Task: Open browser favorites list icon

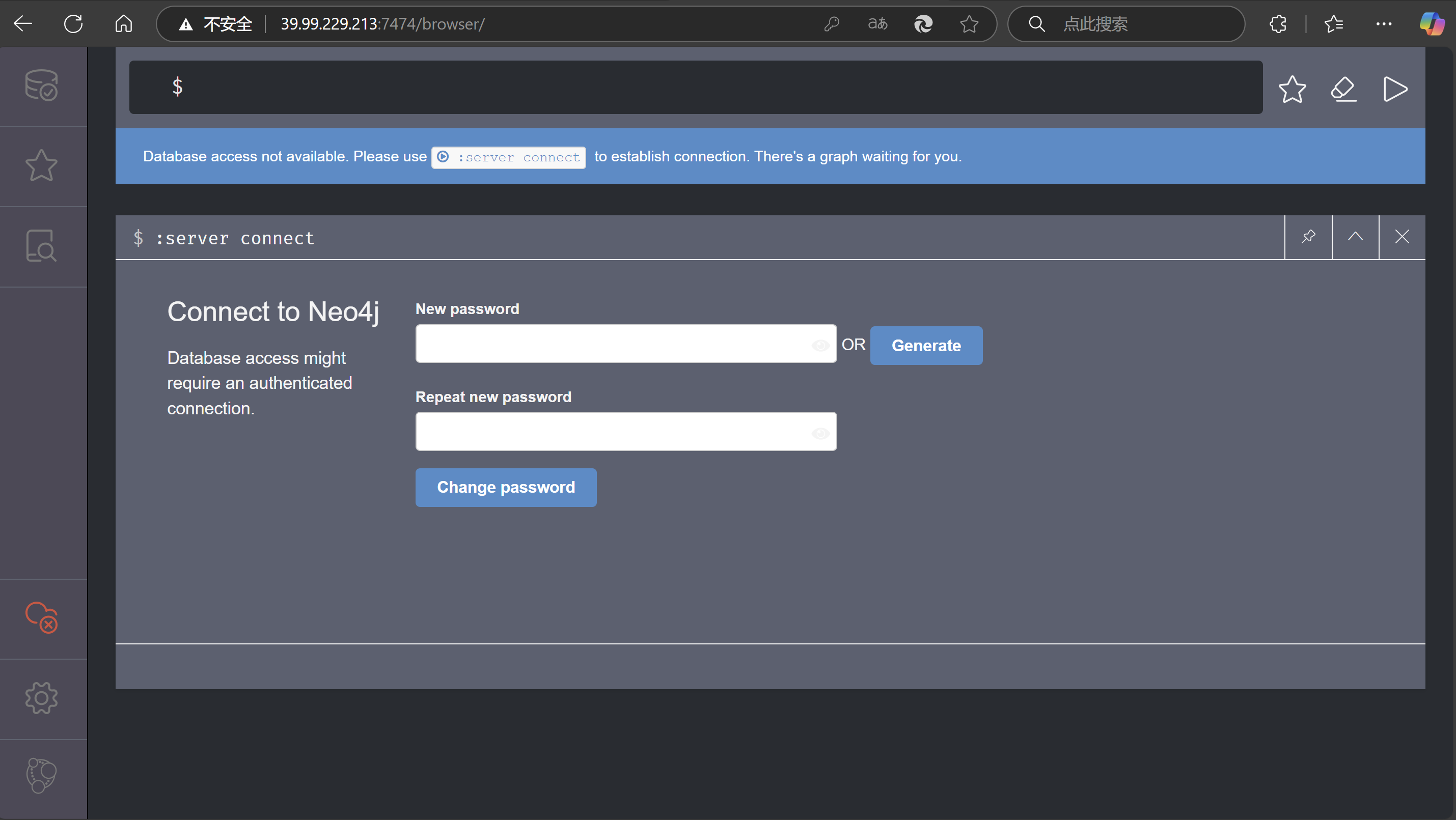Action: click(x=1334, y=24)
